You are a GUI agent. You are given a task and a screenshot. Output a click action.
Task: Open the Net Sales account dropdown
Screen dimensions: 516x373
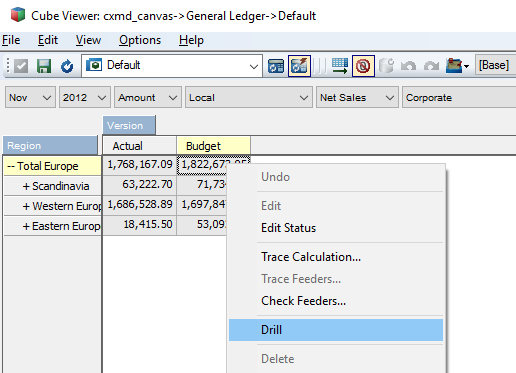pyautogui.click(x=357, y=97)
